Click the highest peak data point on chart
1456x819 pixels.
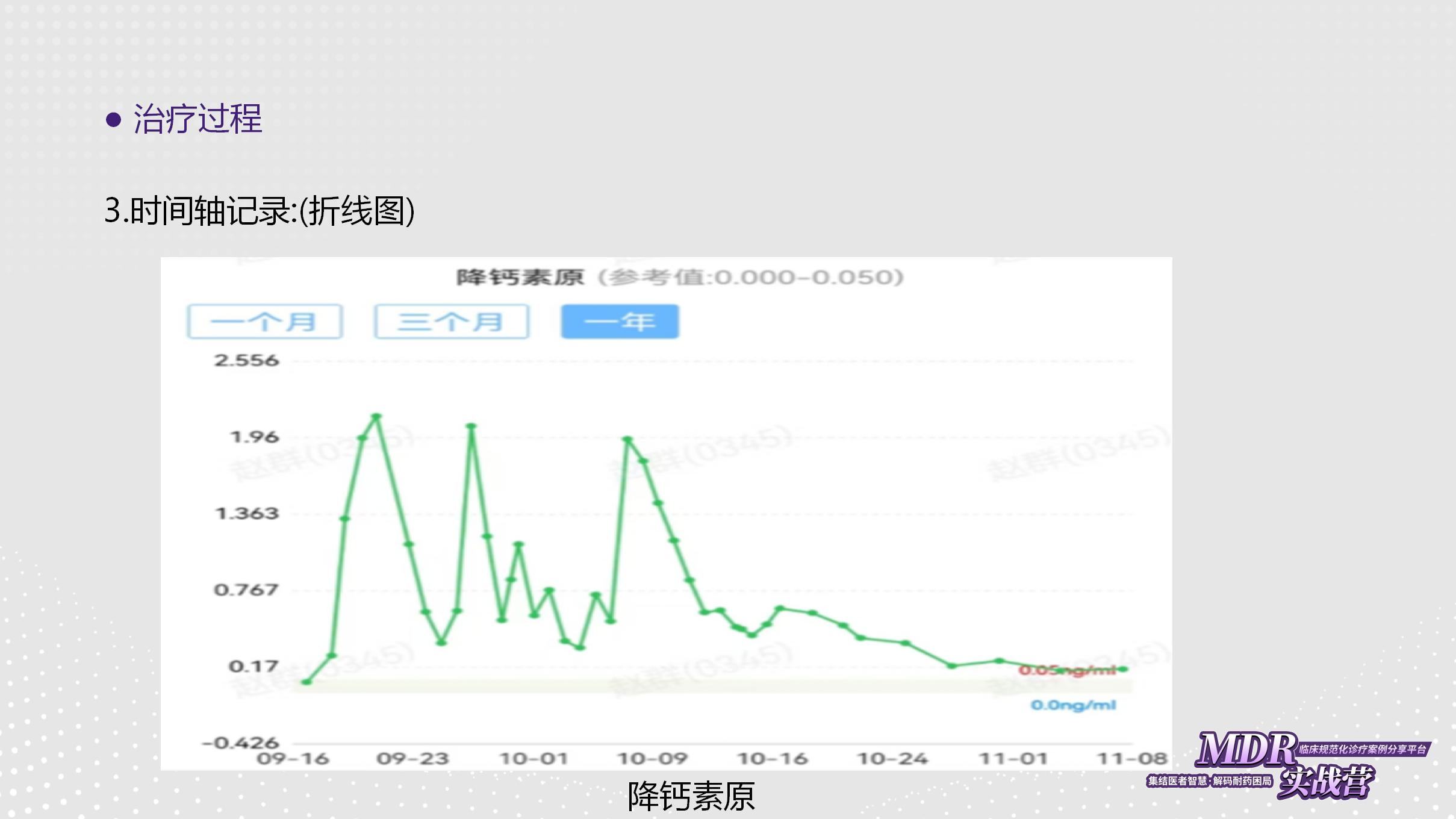point(377,416)
